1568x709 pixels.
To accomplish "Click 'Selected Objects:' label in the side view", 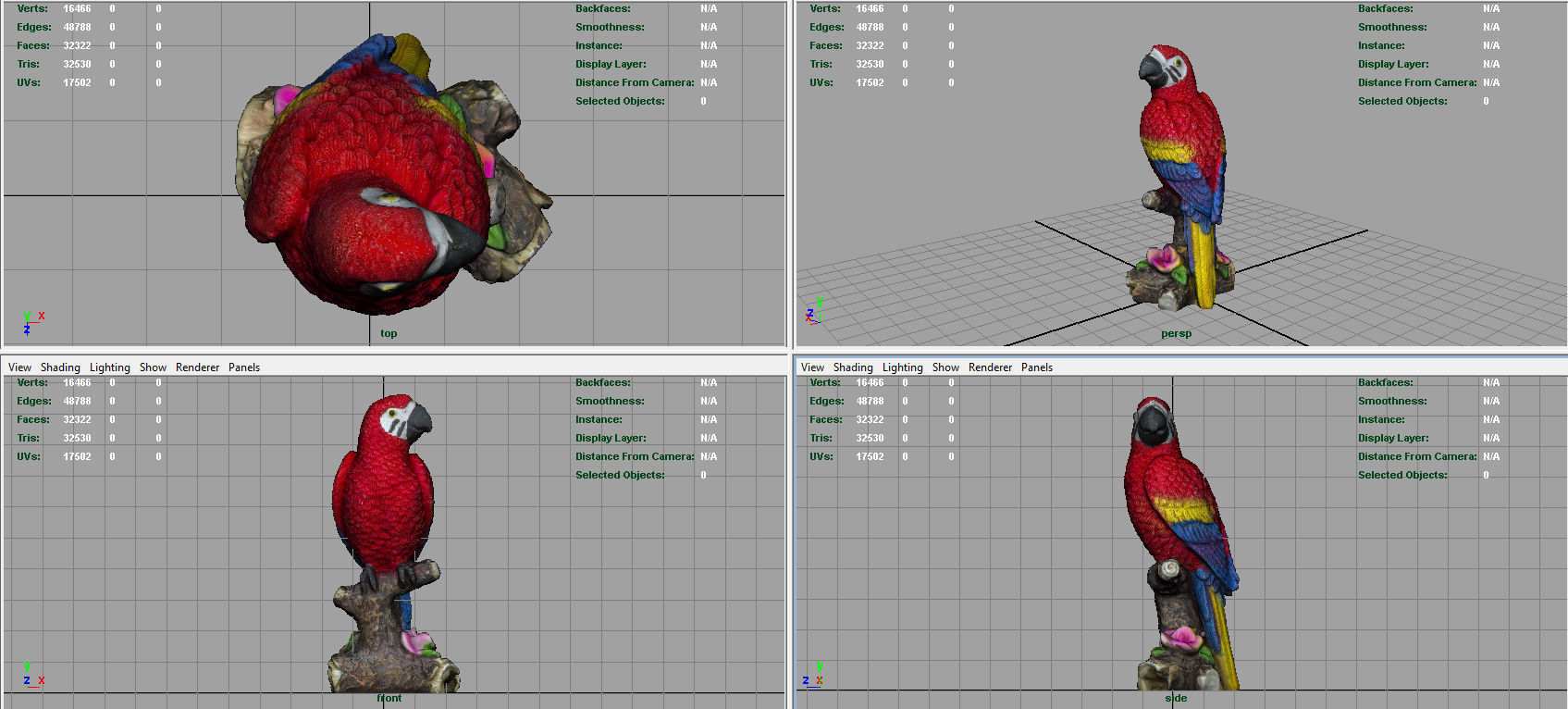I will [x=1402, y=475].
